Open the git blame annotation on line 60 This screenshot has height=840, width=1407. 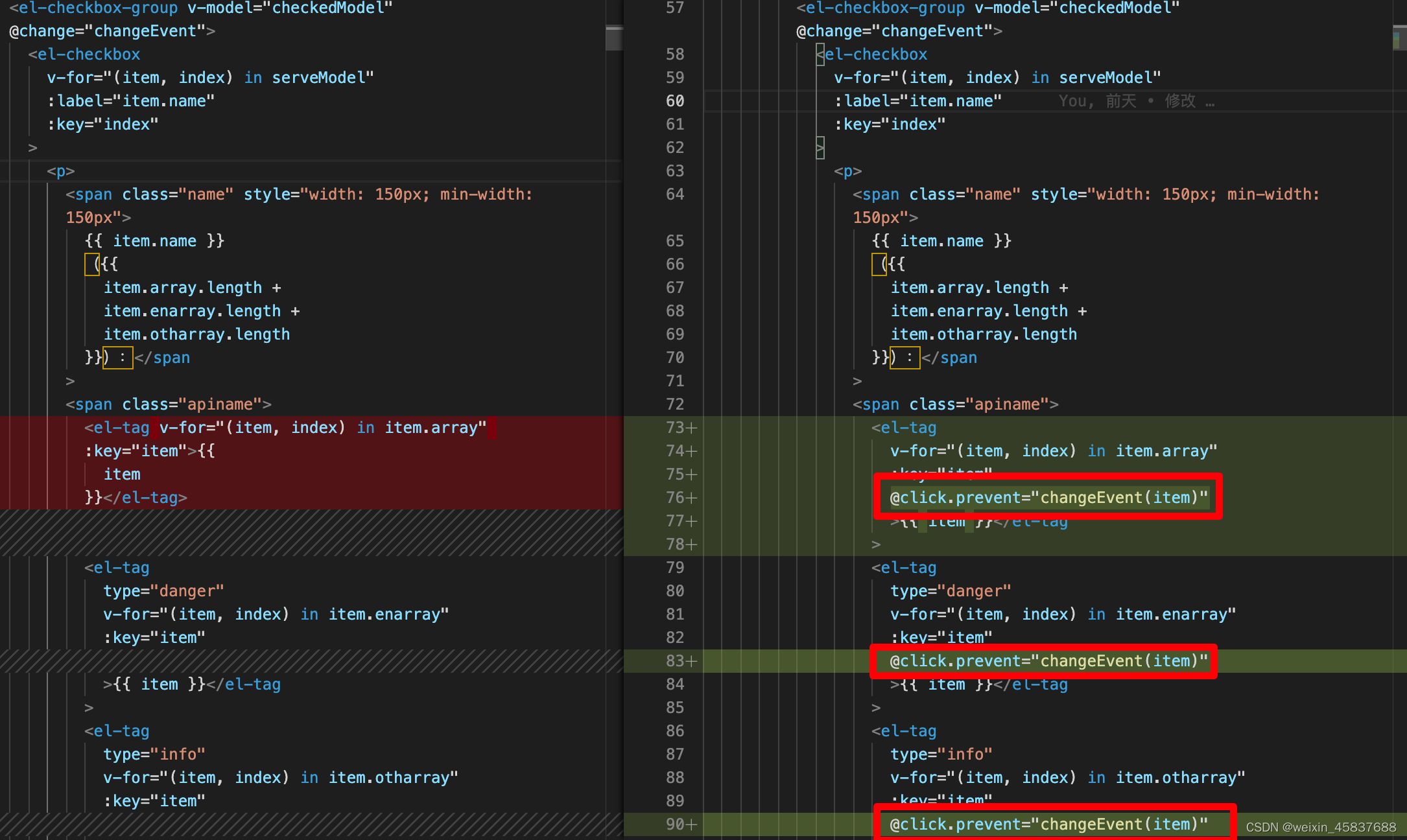pyautogui.click(x=1136, y=101)
